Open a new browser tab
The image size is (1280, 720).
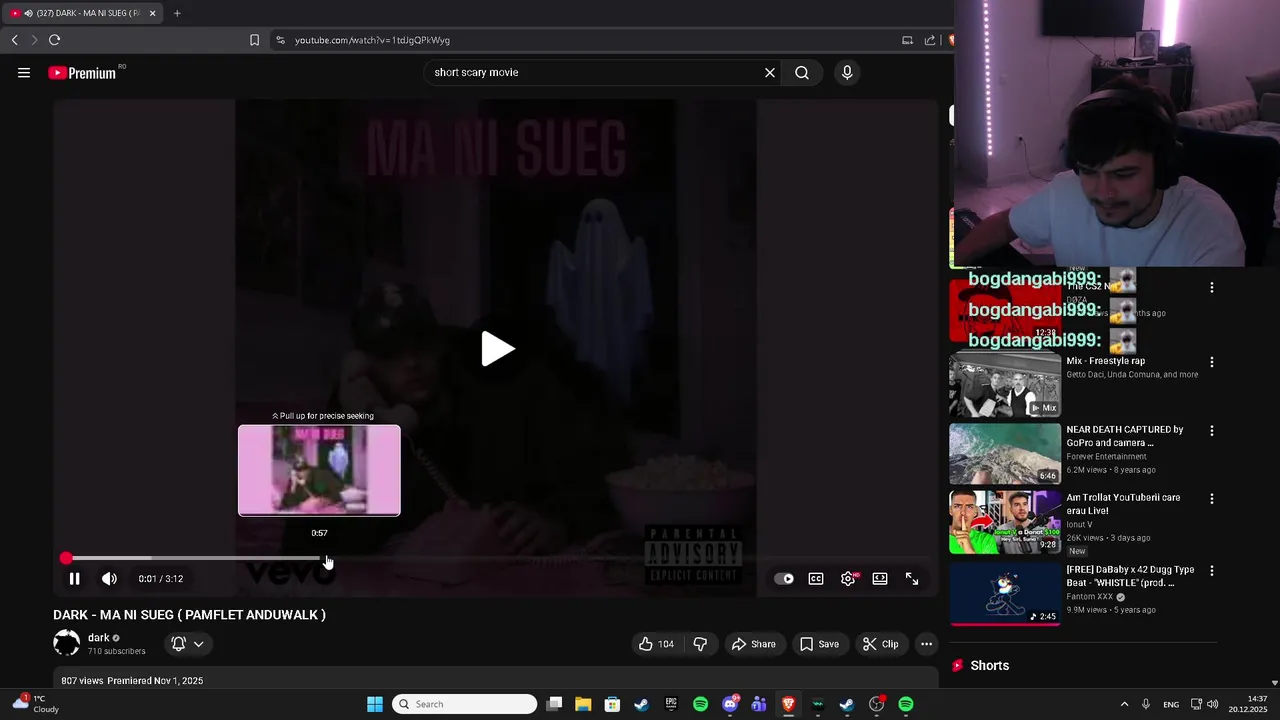click(x=177, y=13)
